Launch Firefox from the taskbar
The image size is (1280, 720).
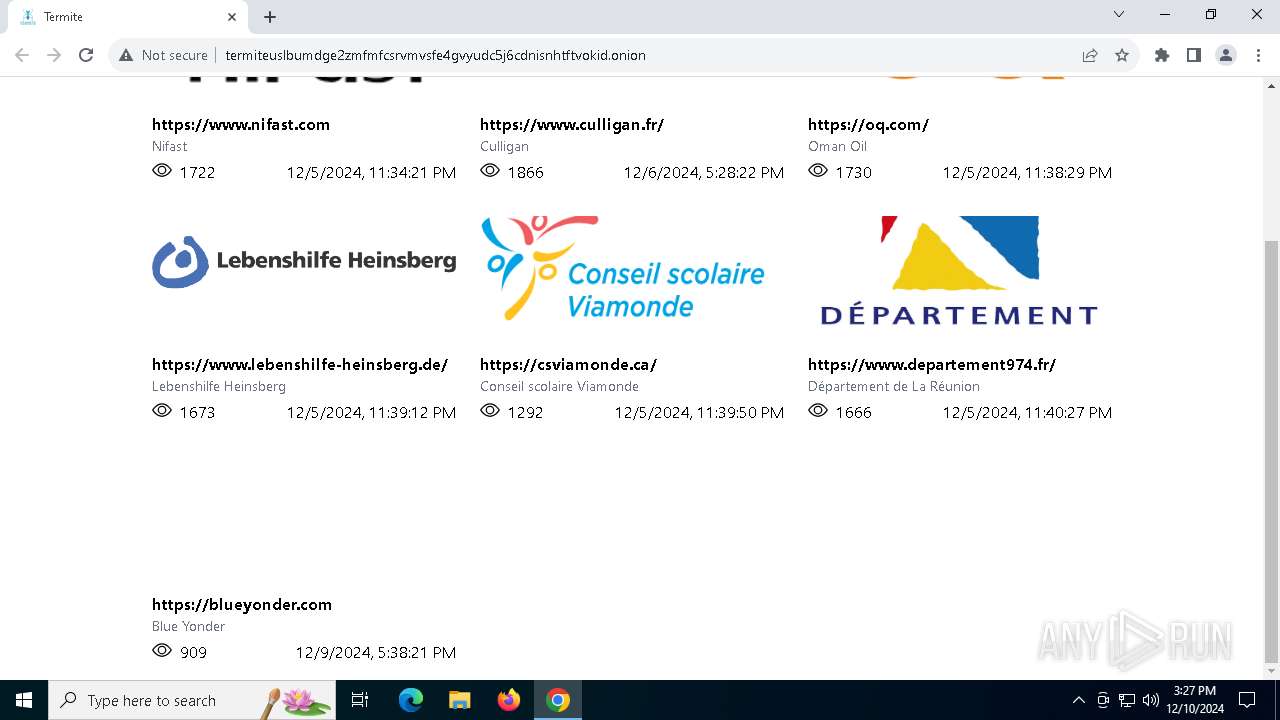pos(509,700)
